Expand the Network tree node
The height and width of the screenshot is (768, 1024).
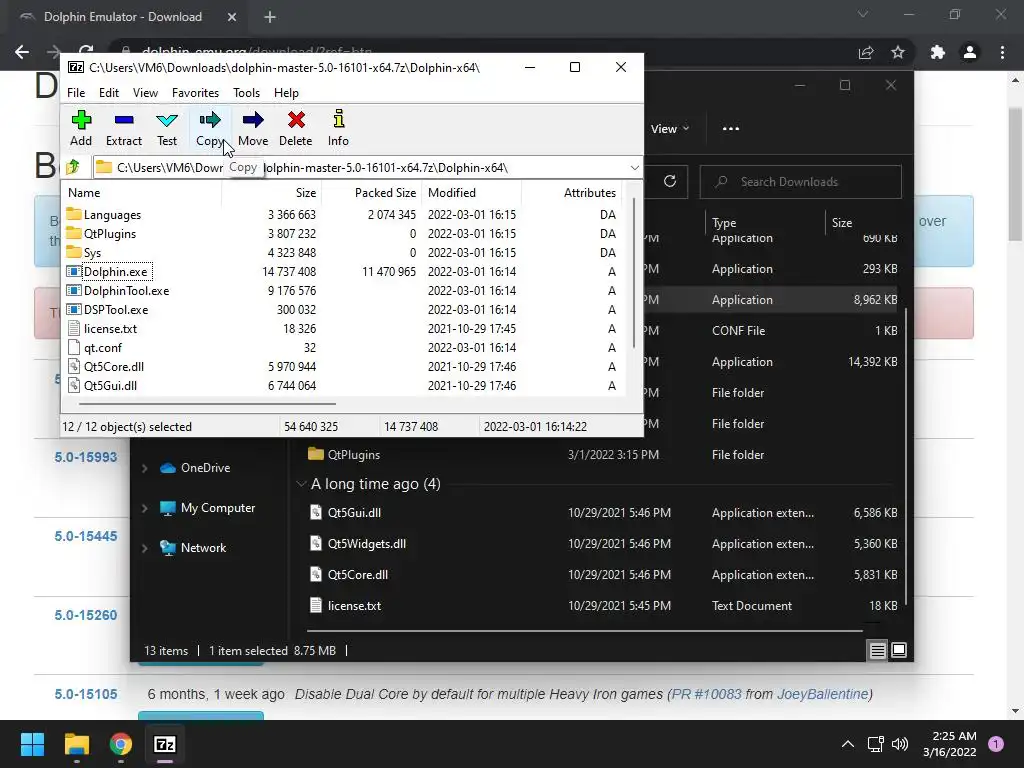(144, 549)
